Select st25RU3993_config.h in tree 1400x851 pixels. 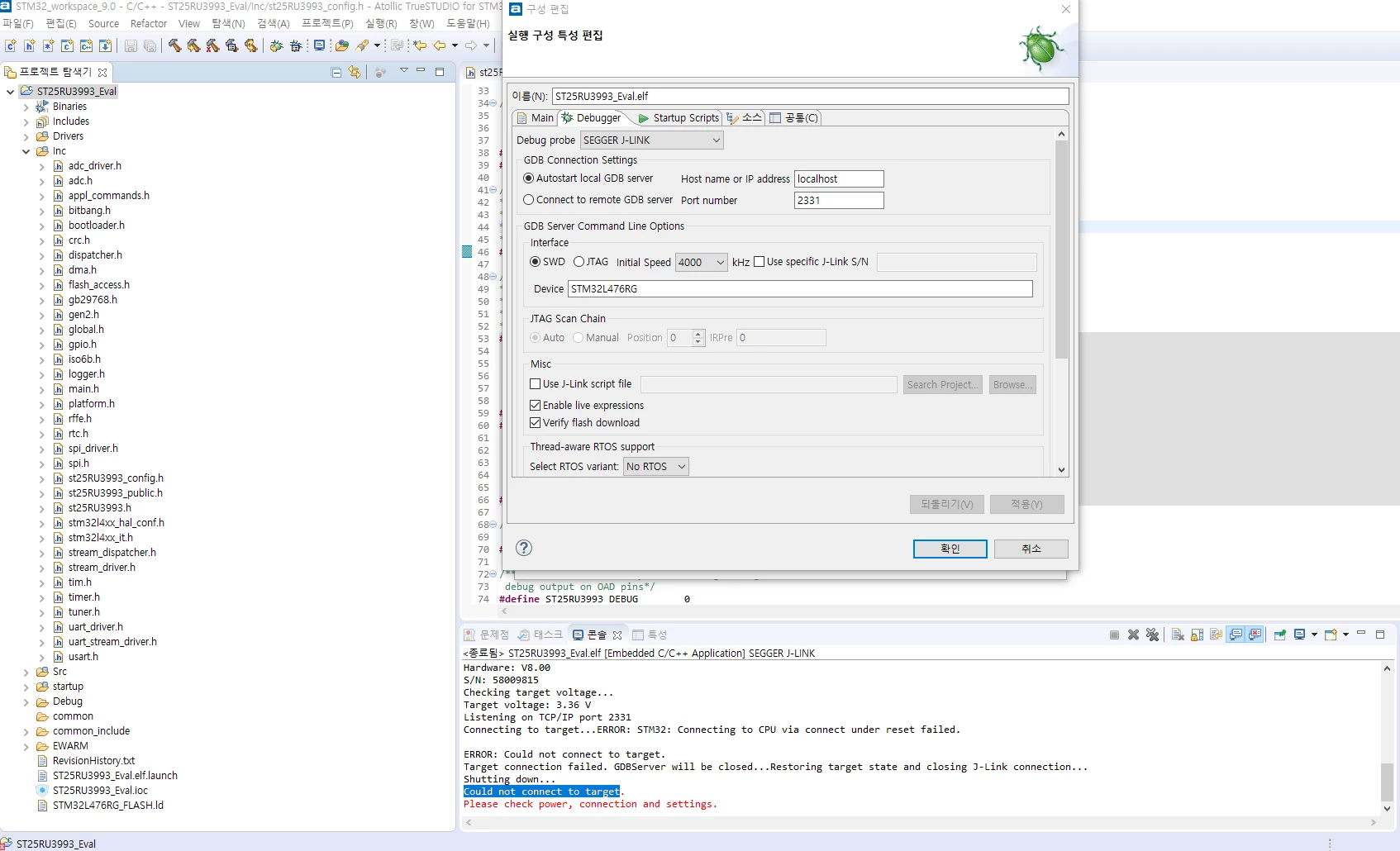tap(116, 478)
